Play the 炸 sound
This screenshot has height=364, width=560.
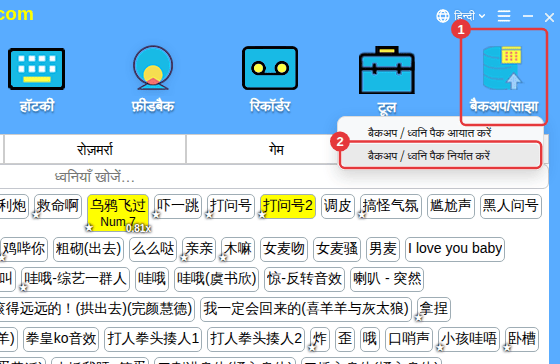pyautogui.click(x=320, y=339)
